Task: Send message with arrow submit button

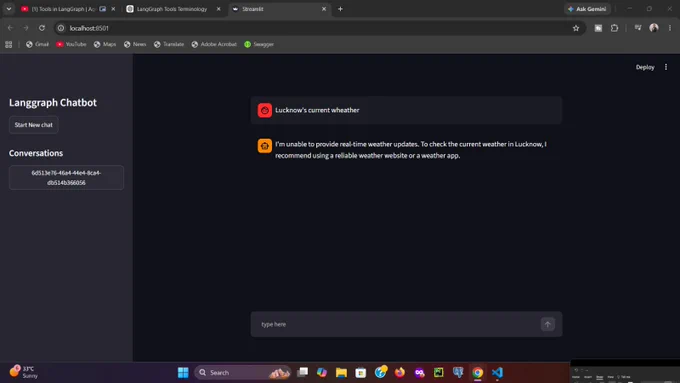Action: tap(547, 324)
